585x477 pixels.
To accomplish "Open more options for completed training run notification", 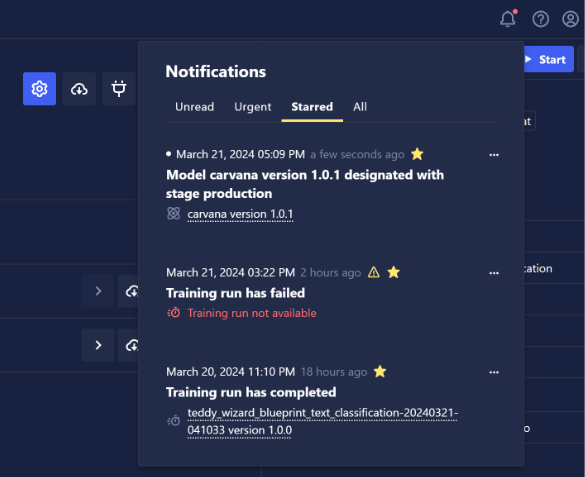I will [x=494, y=372].
